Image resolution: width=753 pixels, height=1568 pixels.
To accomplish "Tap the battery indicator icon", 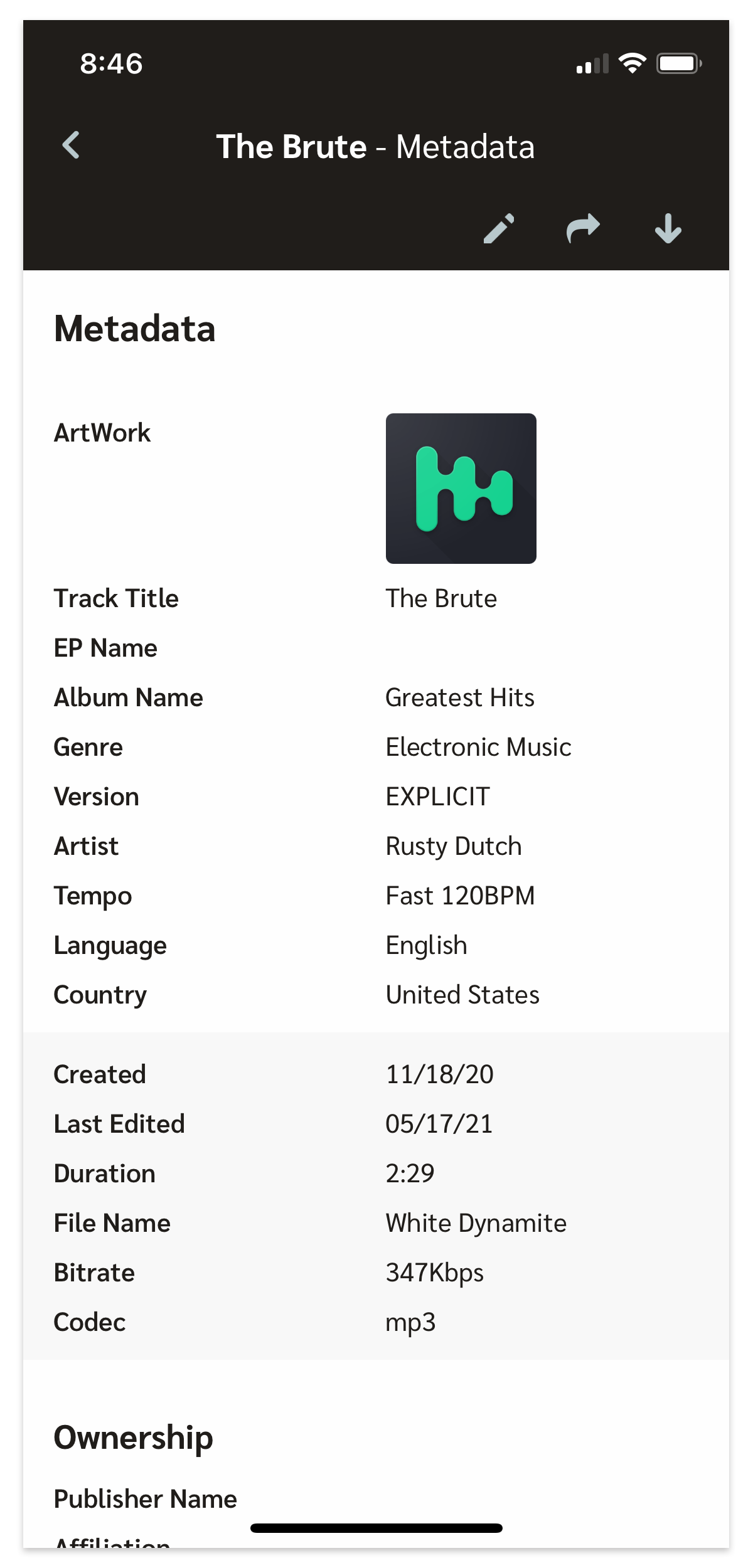I will pyautogui.click(x=679, y=63).
